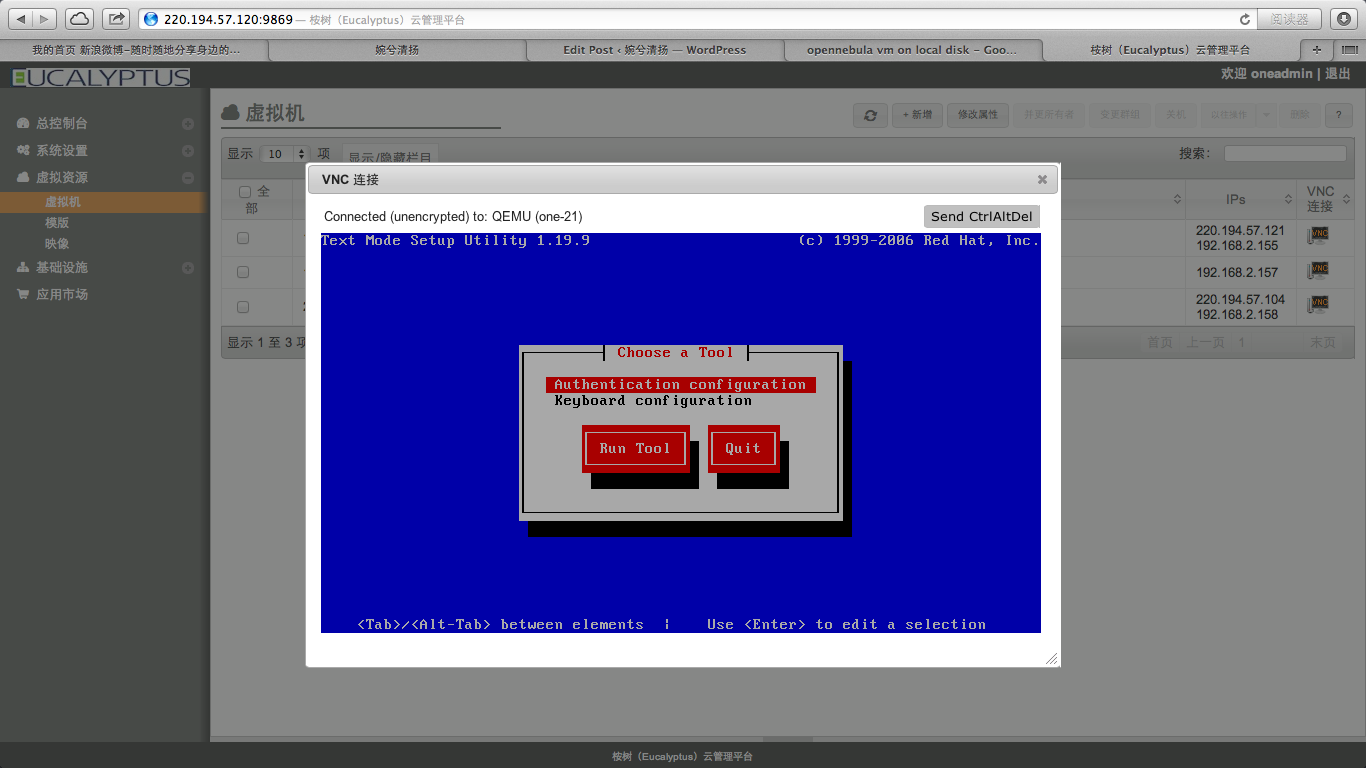Close the VNC 连接 dialog
Viewport: 1366px width, 768px height.
(x=1042, y=180)
